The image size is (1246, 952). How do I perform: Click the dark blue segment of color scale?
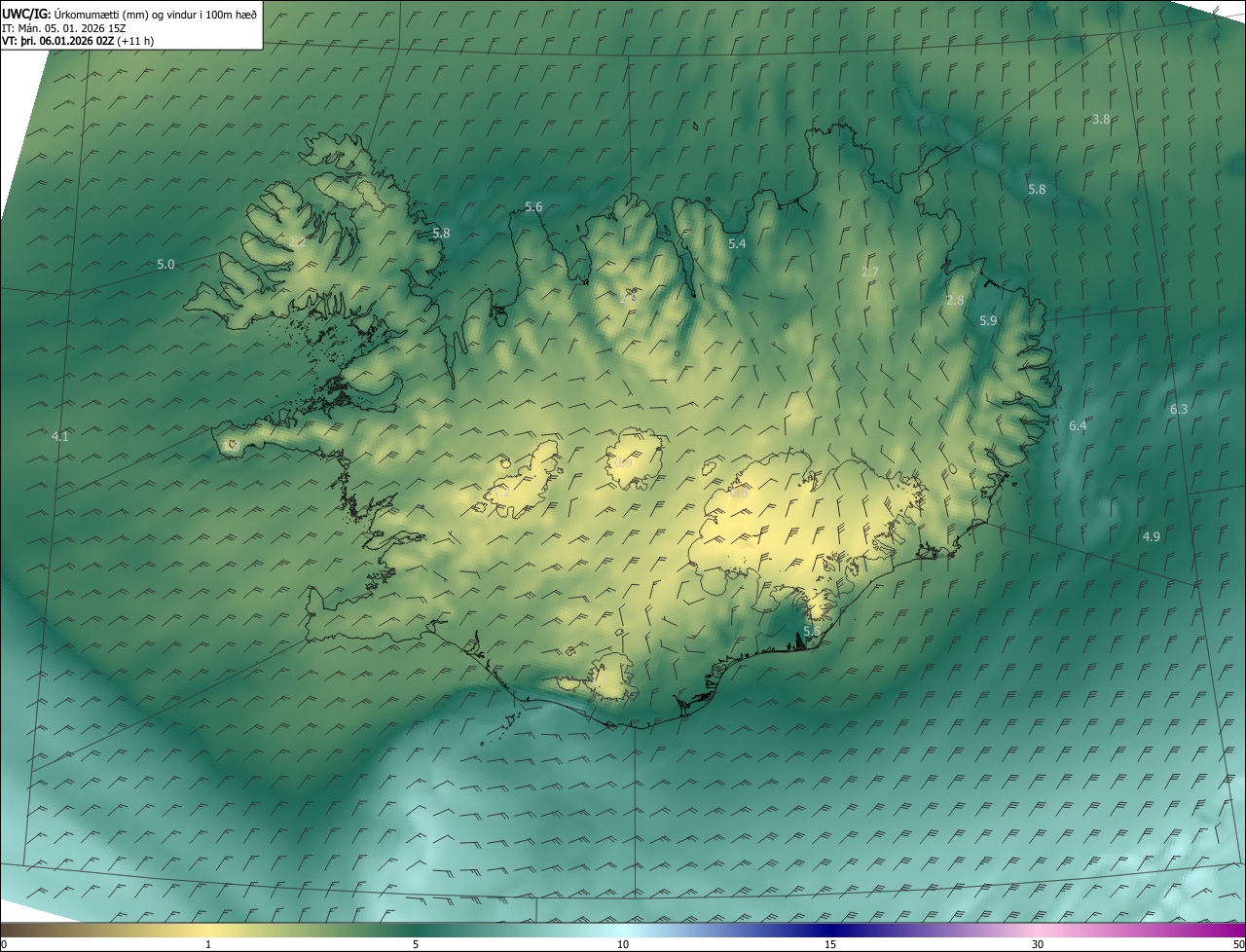(830, 931)
